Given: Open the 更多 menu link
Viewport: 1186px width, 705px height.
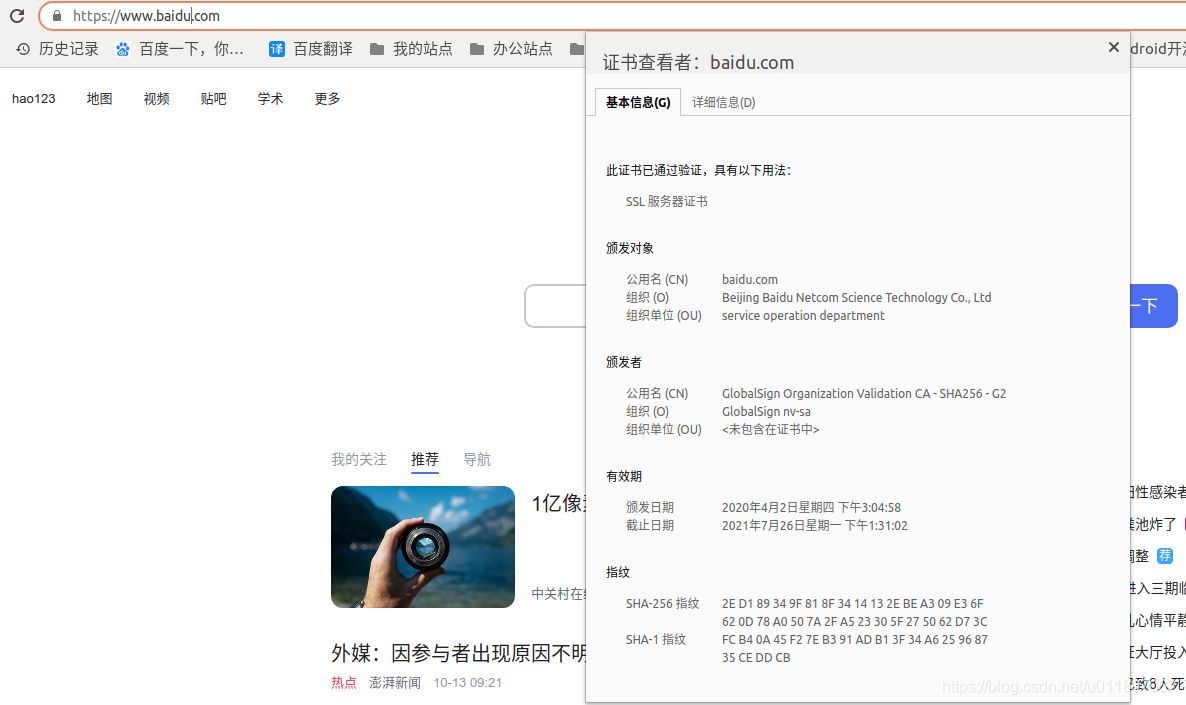Looking at the screenshot, I should click(x=328, y=98).
